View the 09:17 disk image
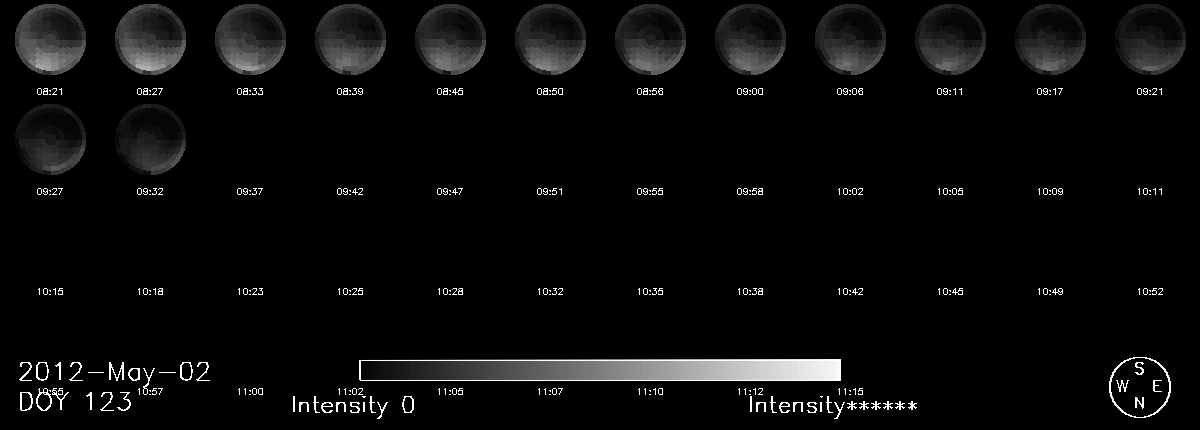 click(1050, 40)
